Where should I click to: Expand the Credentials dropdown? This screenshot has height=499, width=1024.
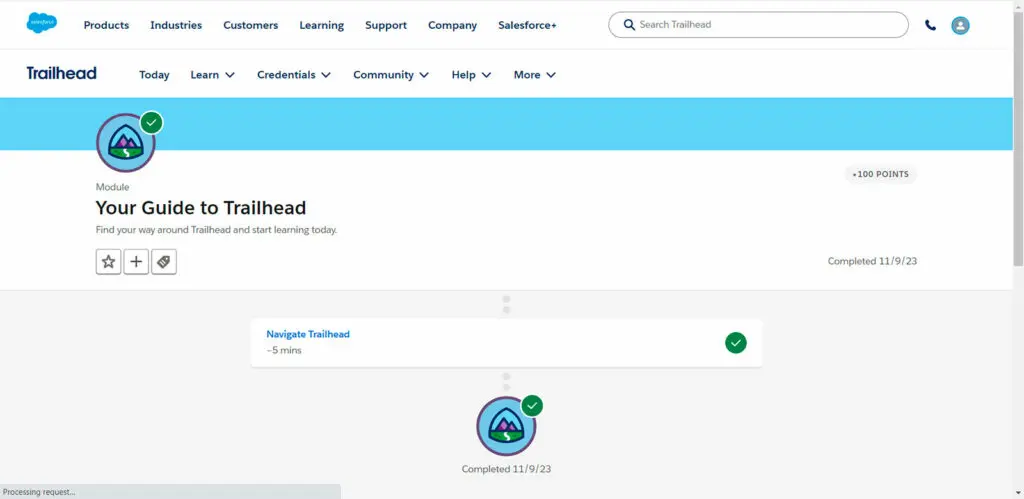[x=294, y=75]
